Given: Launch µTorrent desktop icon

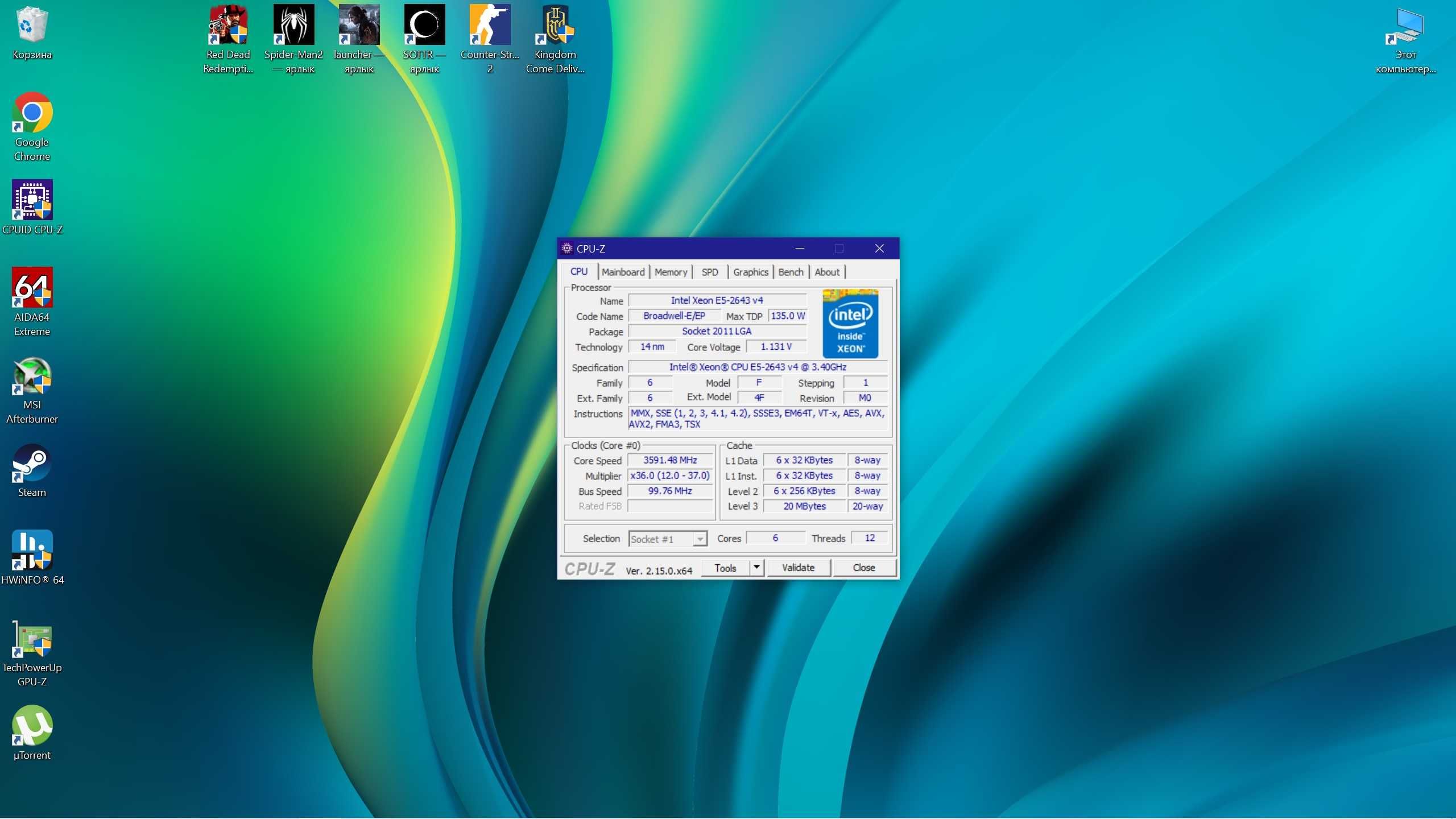Looking at the screenshot, I should [x=32, y=733].
